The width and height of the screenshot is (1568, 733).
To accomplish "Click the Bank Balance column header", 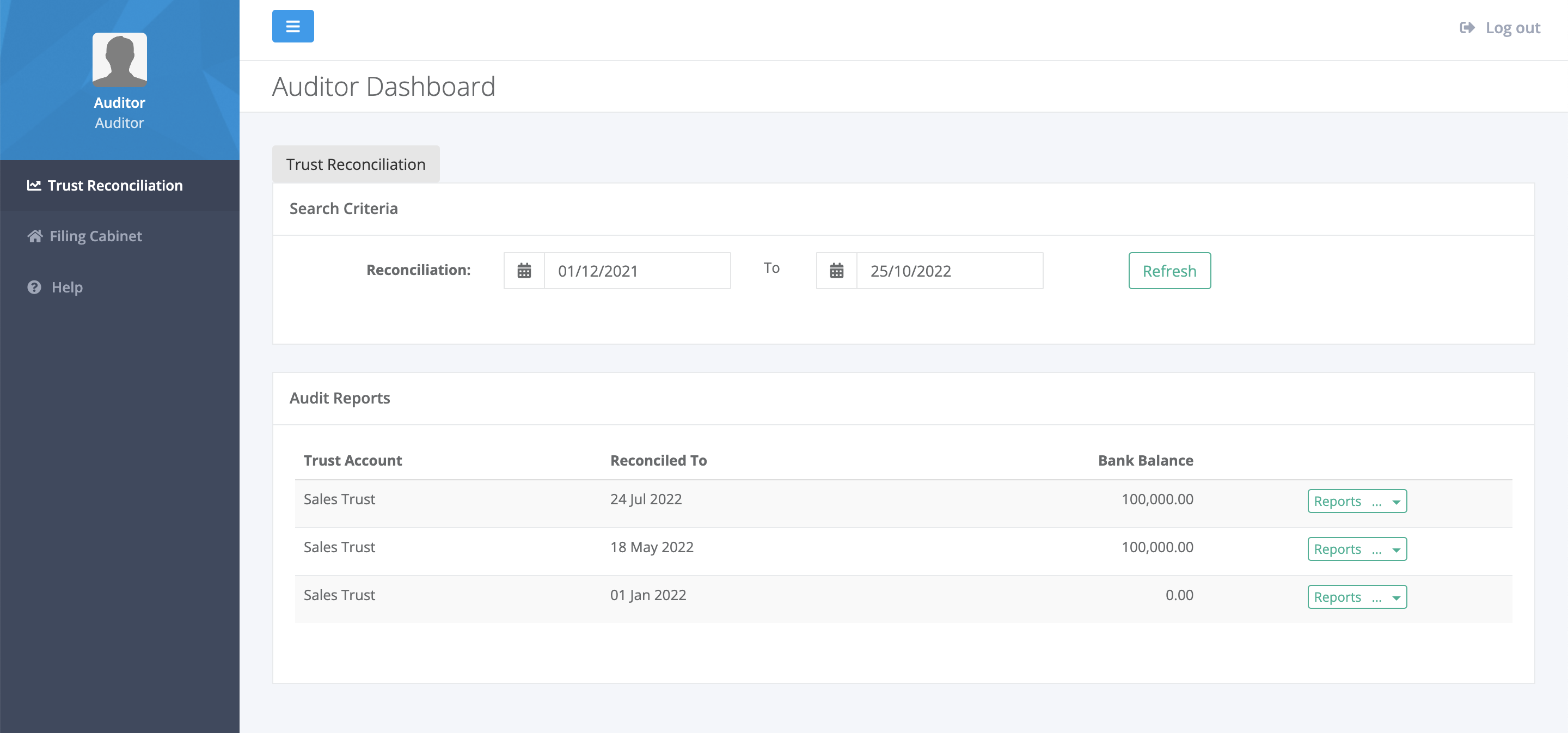I will pyautogui.click(x=1145, y=460).
